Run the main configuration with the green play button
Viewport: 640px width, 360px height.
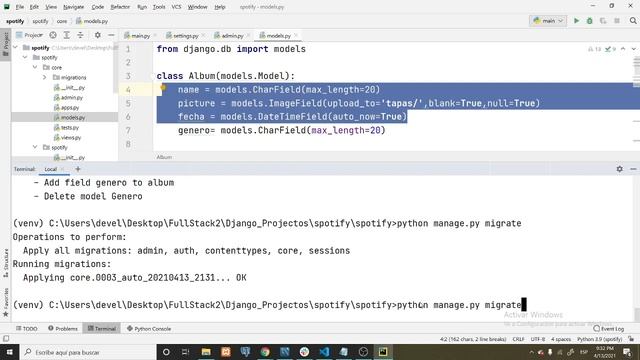[x=576, y=21]
